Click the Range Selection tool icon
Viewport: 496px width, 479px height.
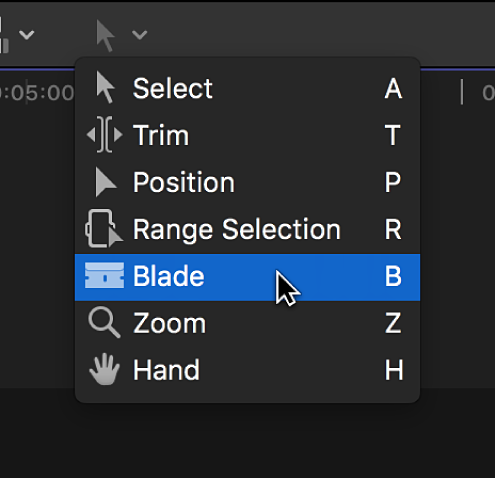click(x=104, y=229)
